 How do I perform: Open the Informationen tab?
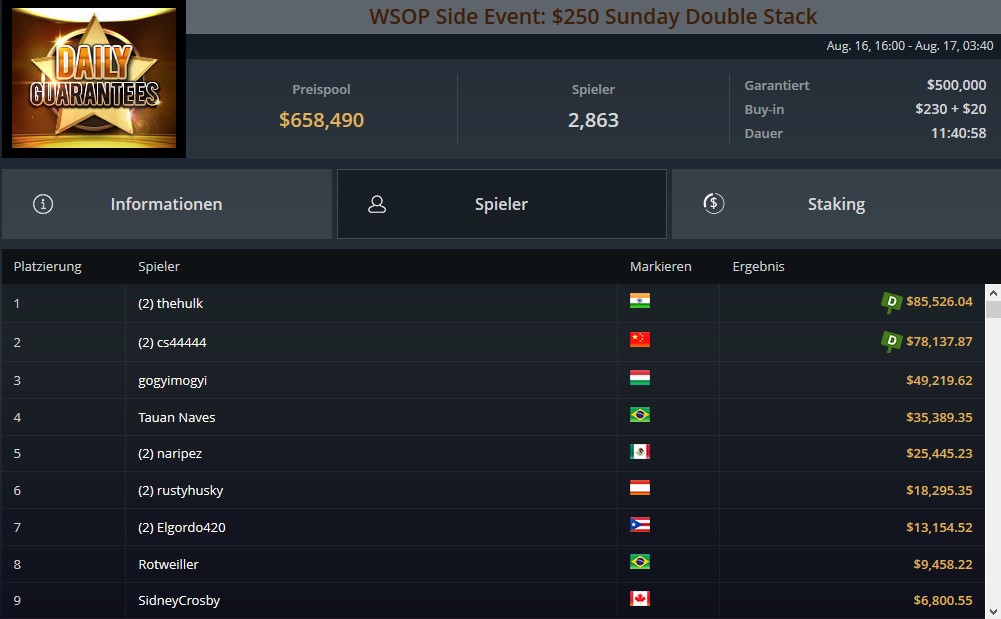coord(167,204)
